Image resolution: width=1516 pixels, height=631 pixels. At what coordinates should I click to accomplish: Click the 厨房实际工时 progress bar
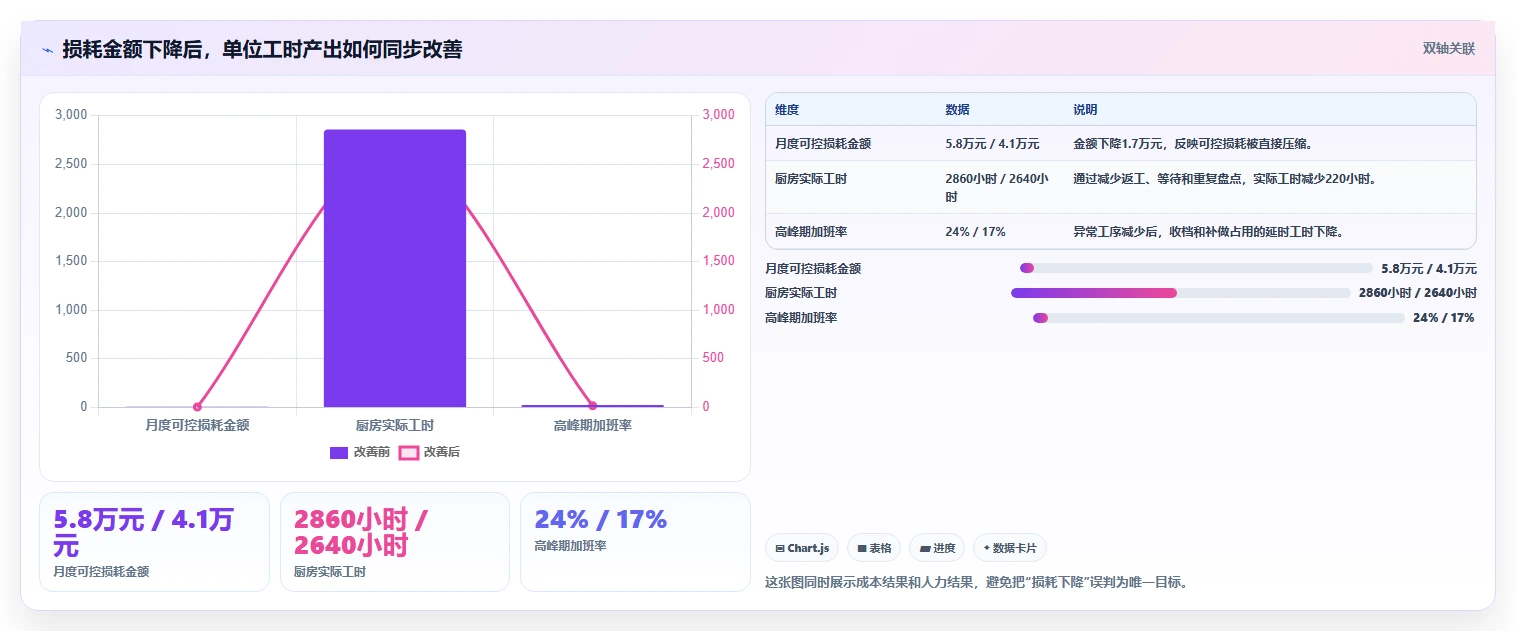[1181, 293]
